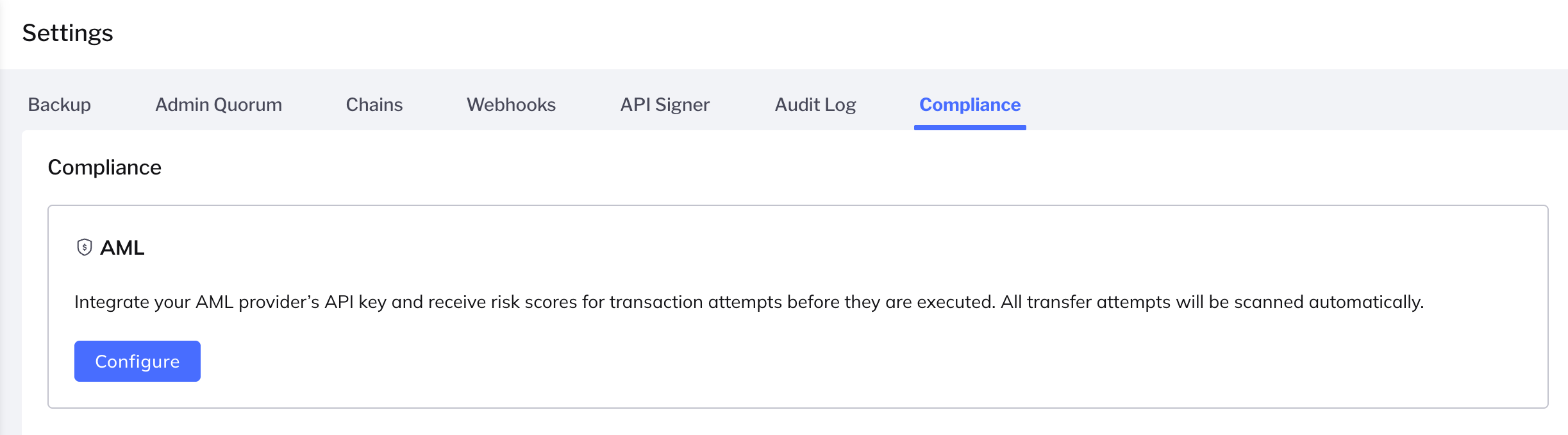Select the Webhooks tab
Viewport: 1568px width, 435px height.
point(511,105)
